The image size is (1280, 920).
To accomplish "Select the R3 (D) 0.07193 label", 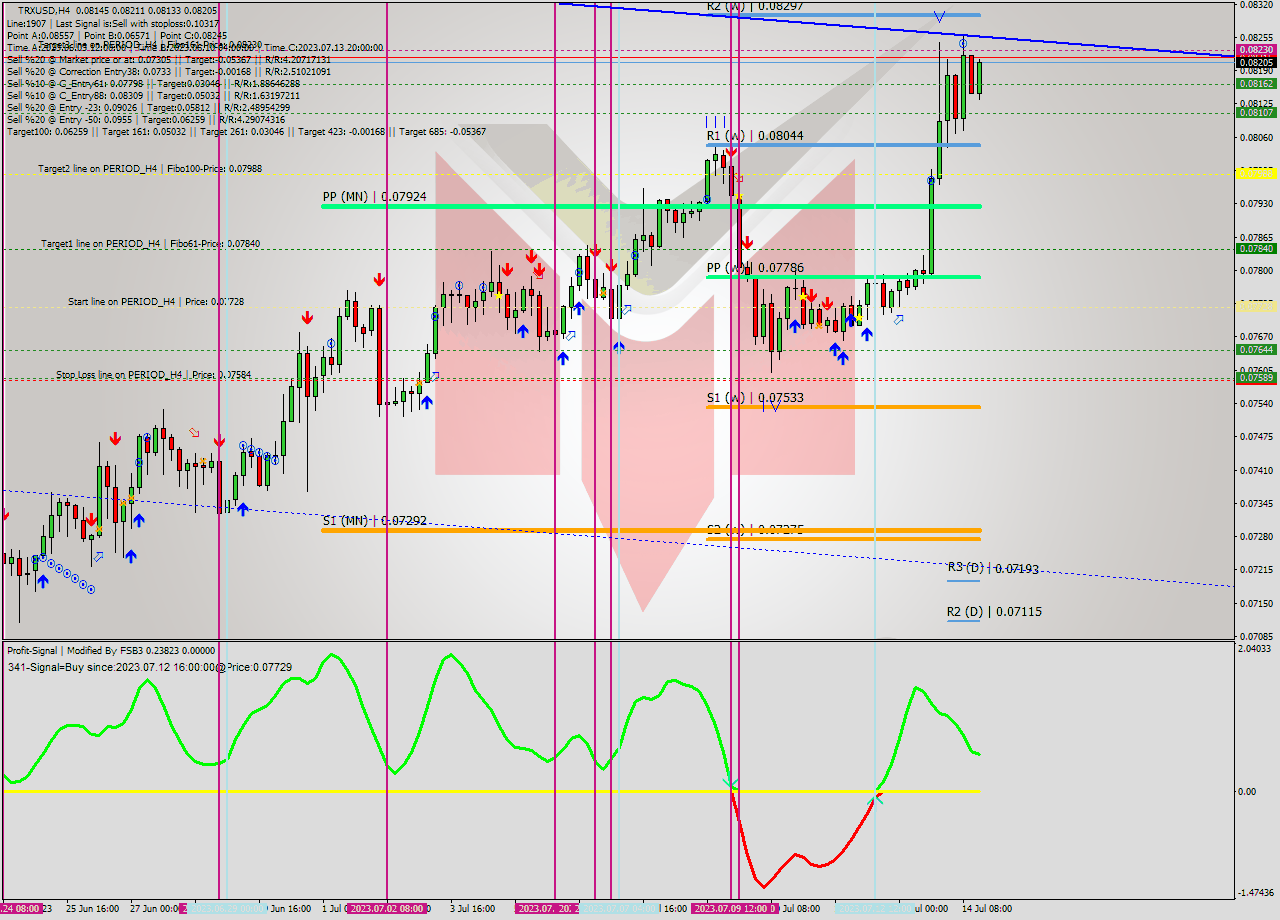I will pyautogui.click(x=993, y=568).
